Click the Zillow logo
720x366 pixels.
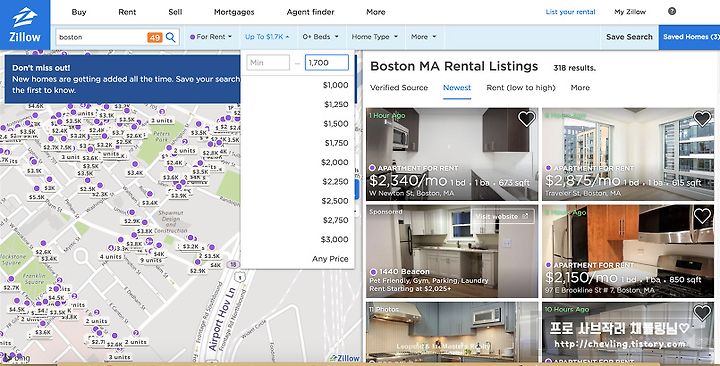click(x=25, y=25)
